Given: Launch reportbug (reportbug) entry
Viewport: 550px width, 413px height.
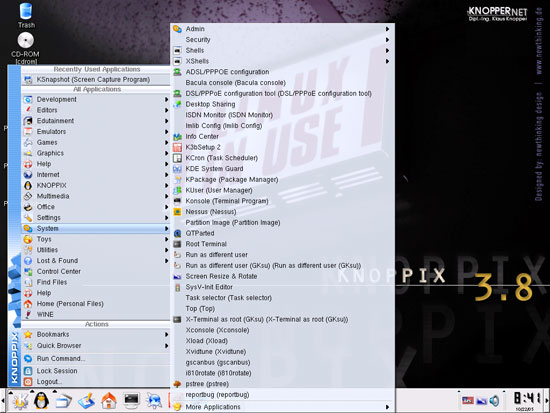Looking at the screenshot, I should (283, 395).
